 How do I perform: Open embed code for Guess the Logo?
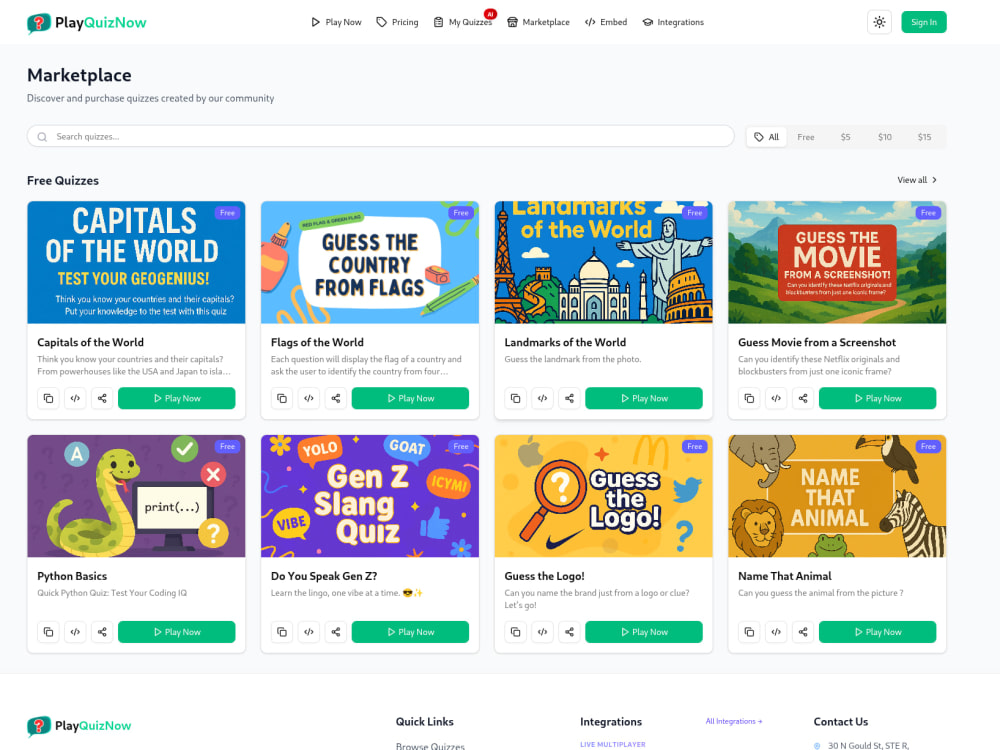click(542, 632)
